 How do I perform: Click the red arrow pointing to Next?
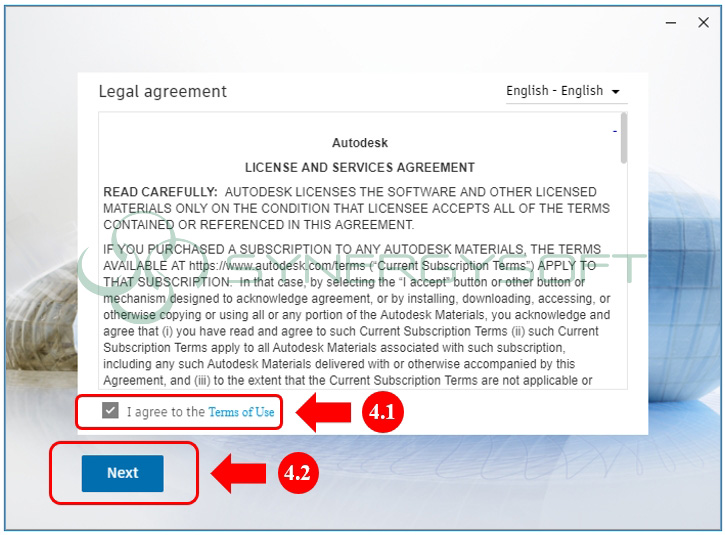(240, 474)
